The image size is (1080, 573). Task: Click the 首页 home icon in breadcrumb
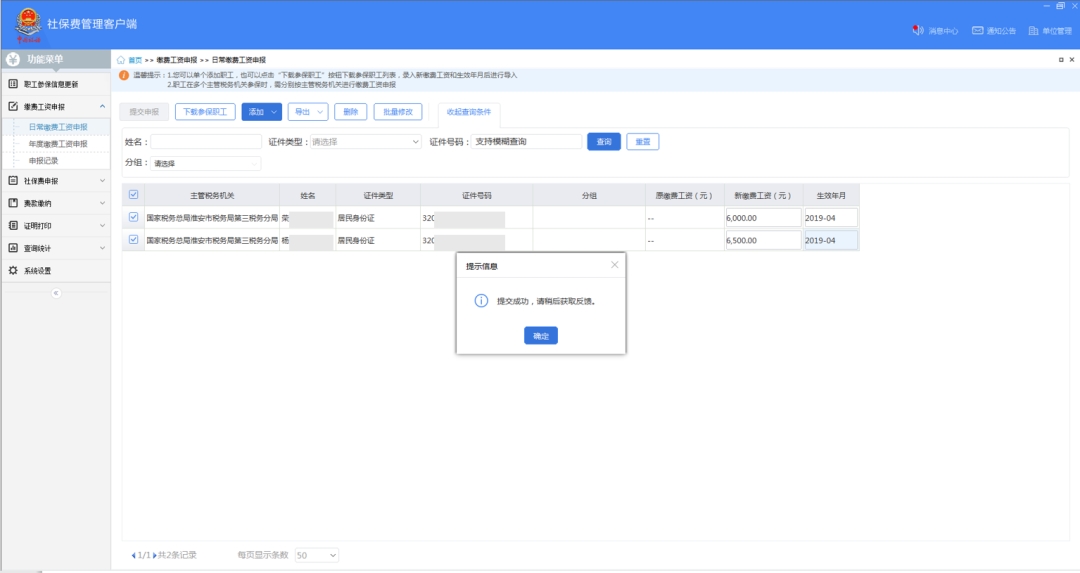(122, 60)
